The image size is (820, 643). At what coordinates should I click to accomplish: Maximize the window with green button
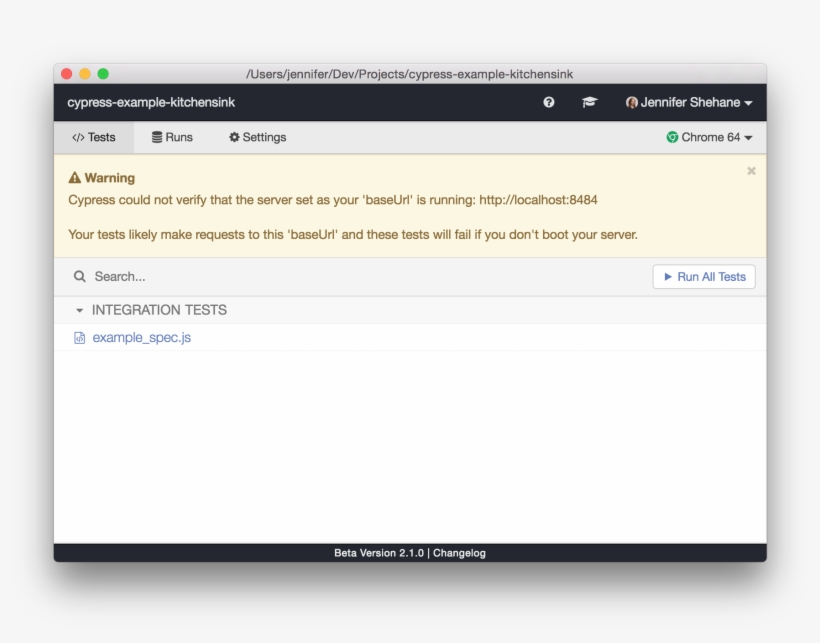point(103,74)
